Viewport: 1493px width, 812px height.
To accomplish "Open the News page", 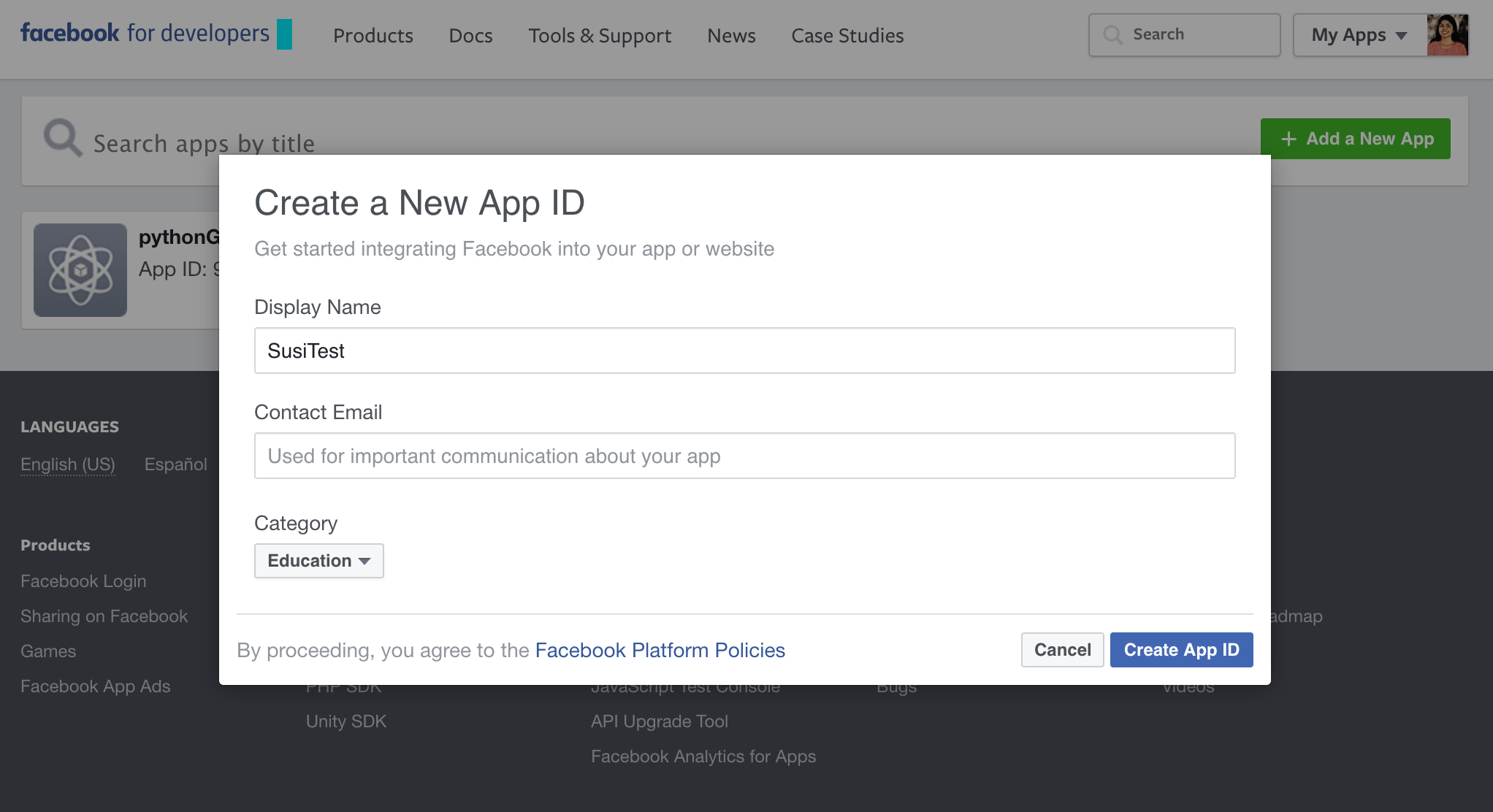I will click(x=731, y=36).
